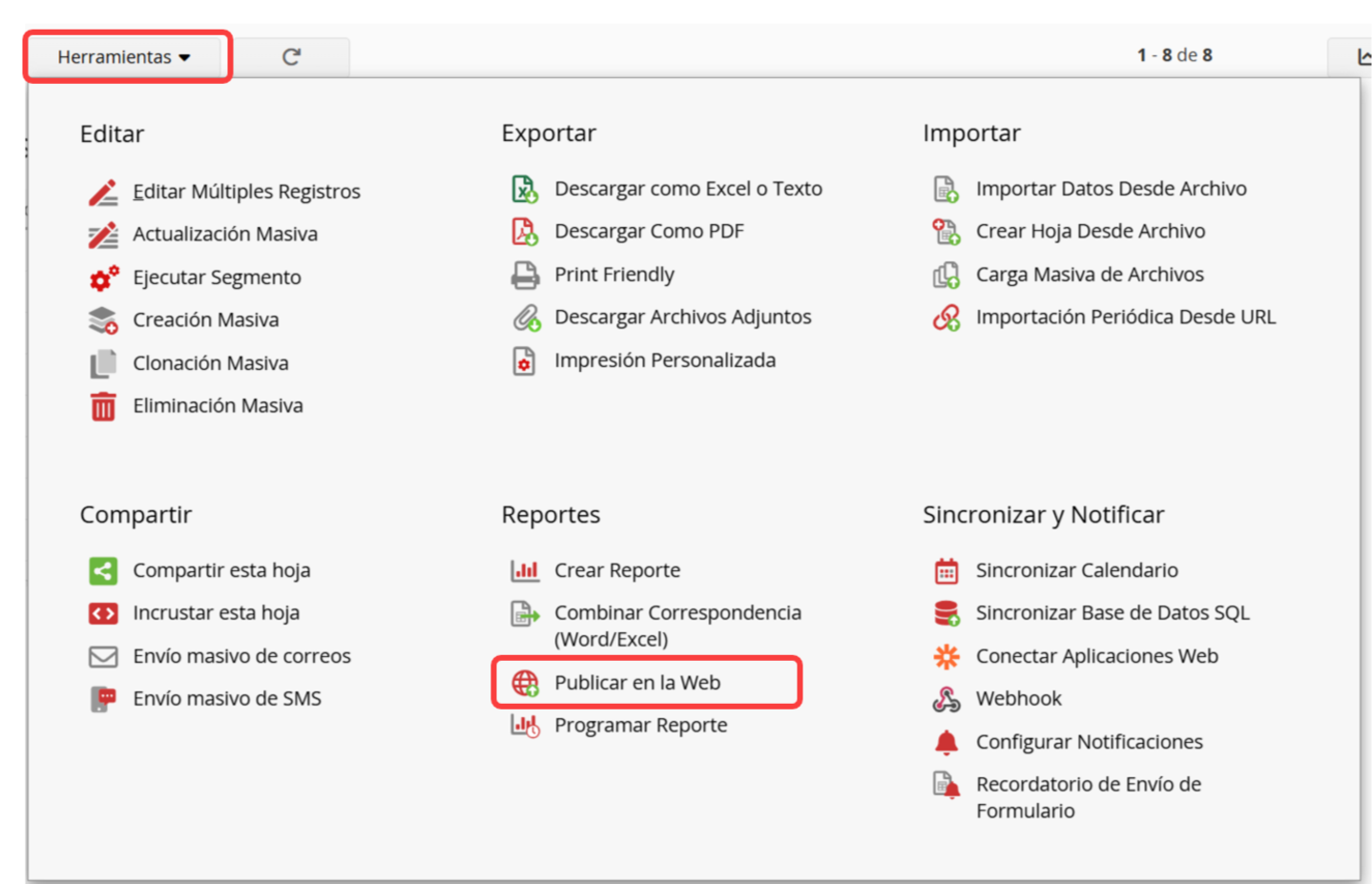1372x884 pixels.
Task: Click the Clonación Masiva copy icon
Action: 103,363
